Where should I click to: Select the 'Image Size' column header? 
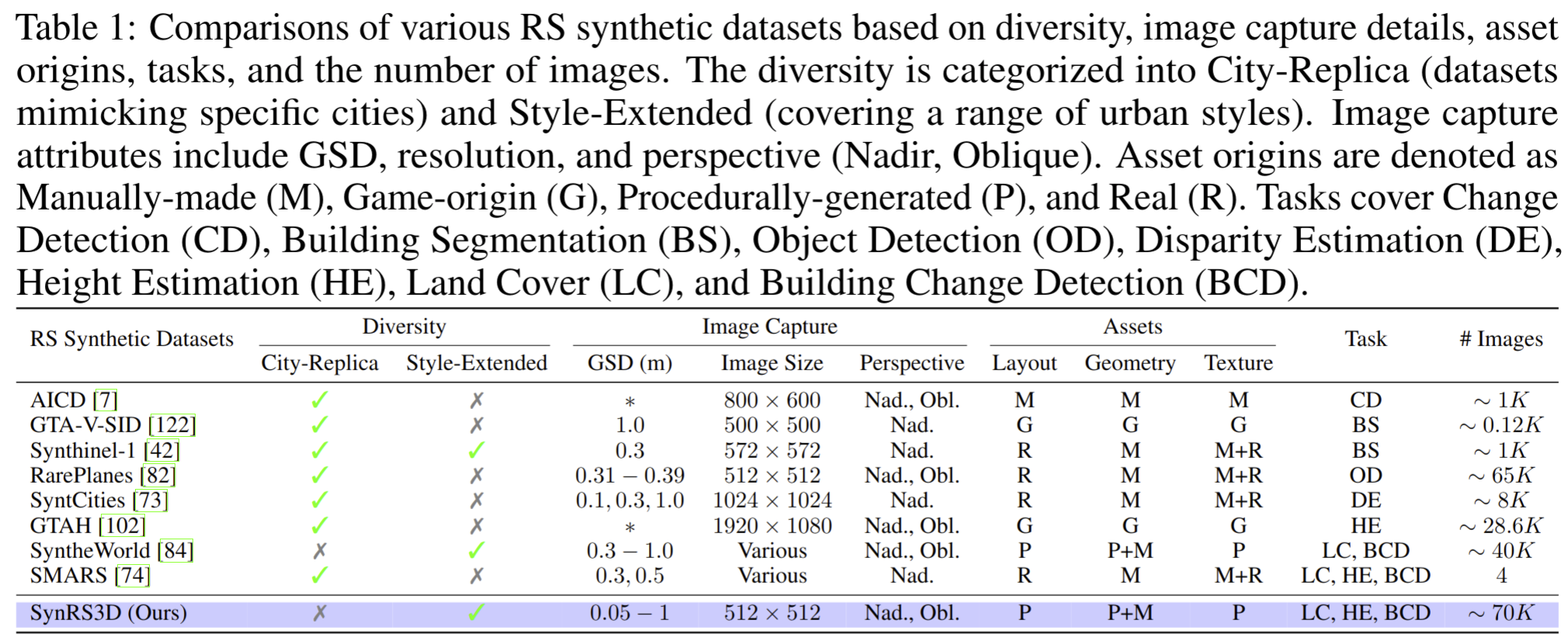tap(772, 363)
